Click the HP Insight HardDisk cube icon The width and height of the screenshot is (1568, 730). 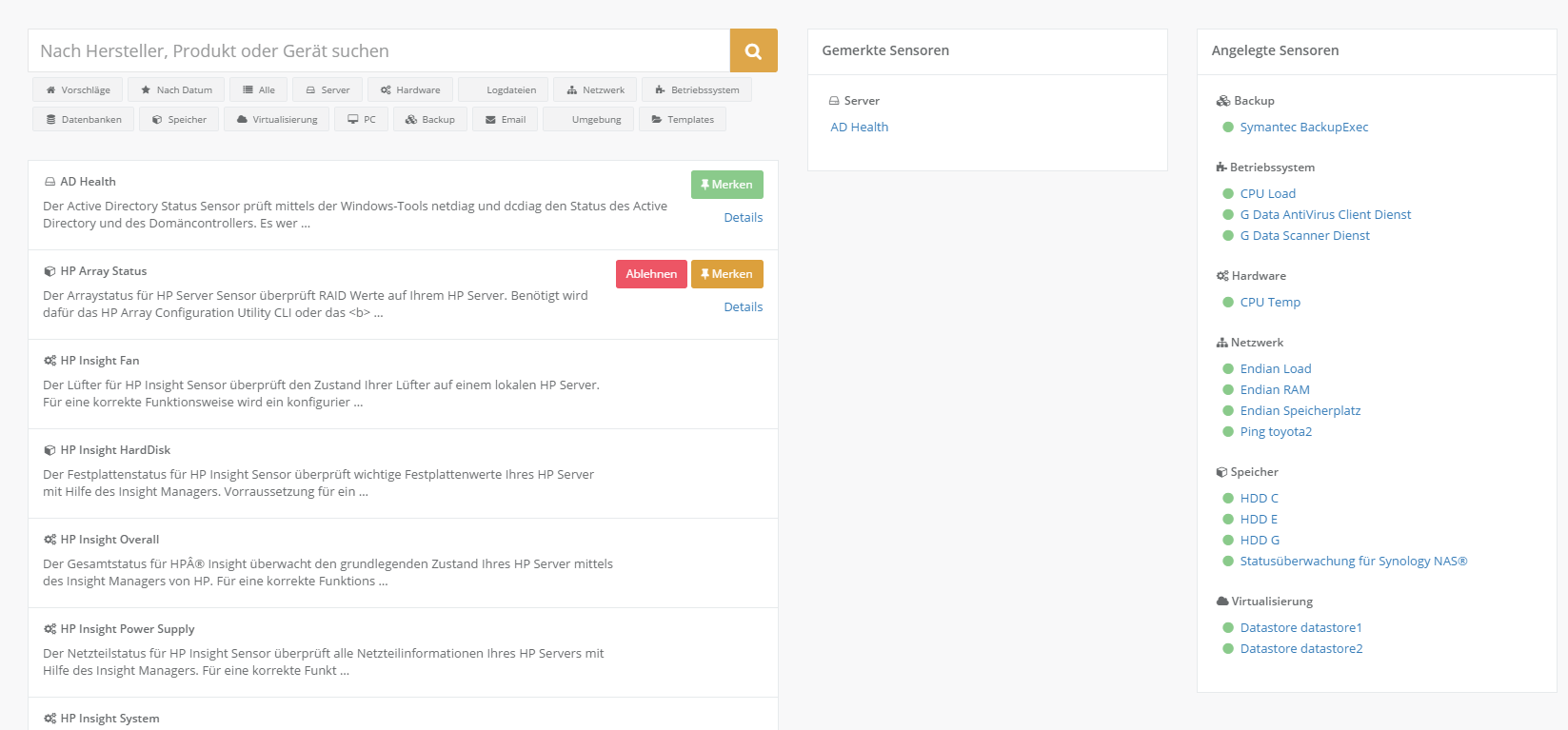[50, 450]
